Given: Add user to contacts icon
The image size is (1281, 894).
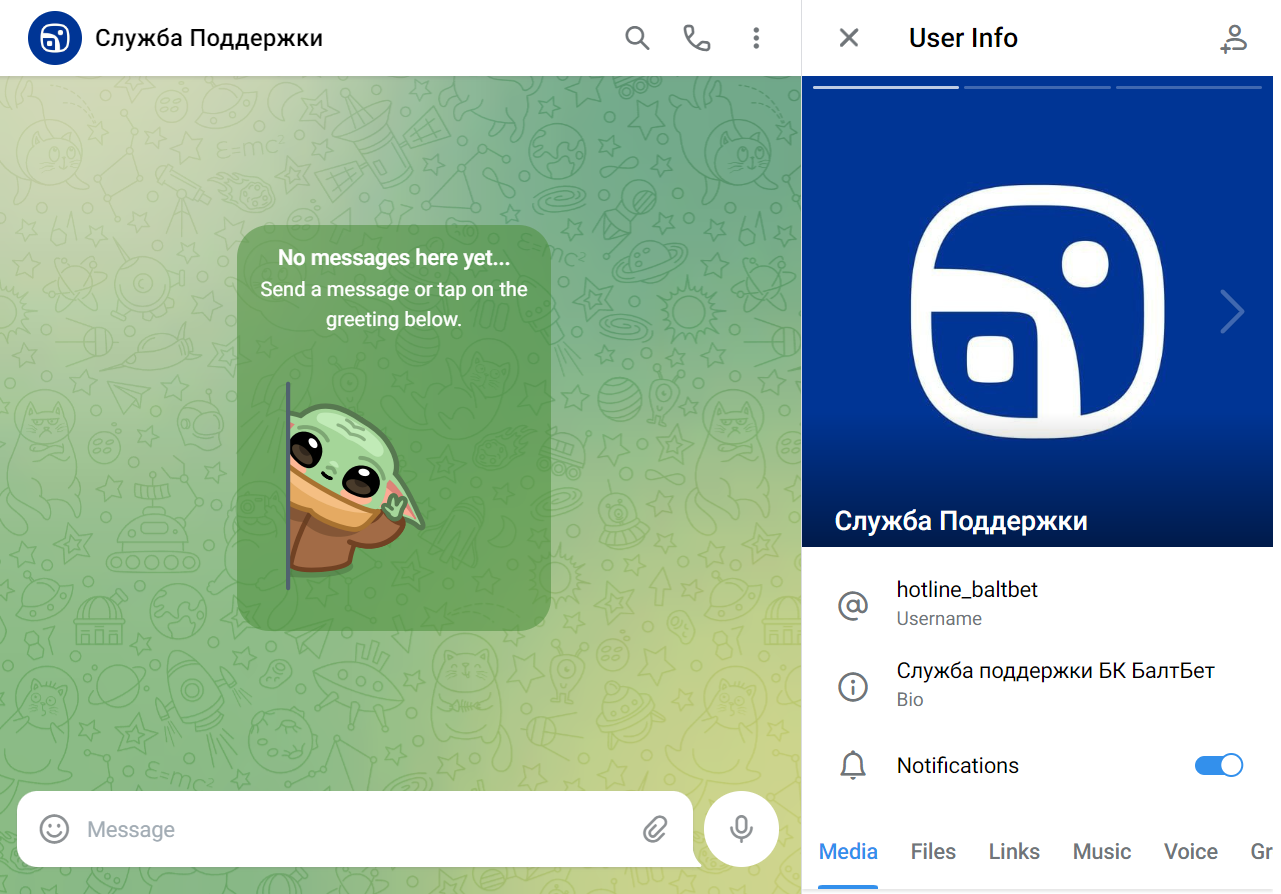Looking at the screenshot, I should [1233, 38].
